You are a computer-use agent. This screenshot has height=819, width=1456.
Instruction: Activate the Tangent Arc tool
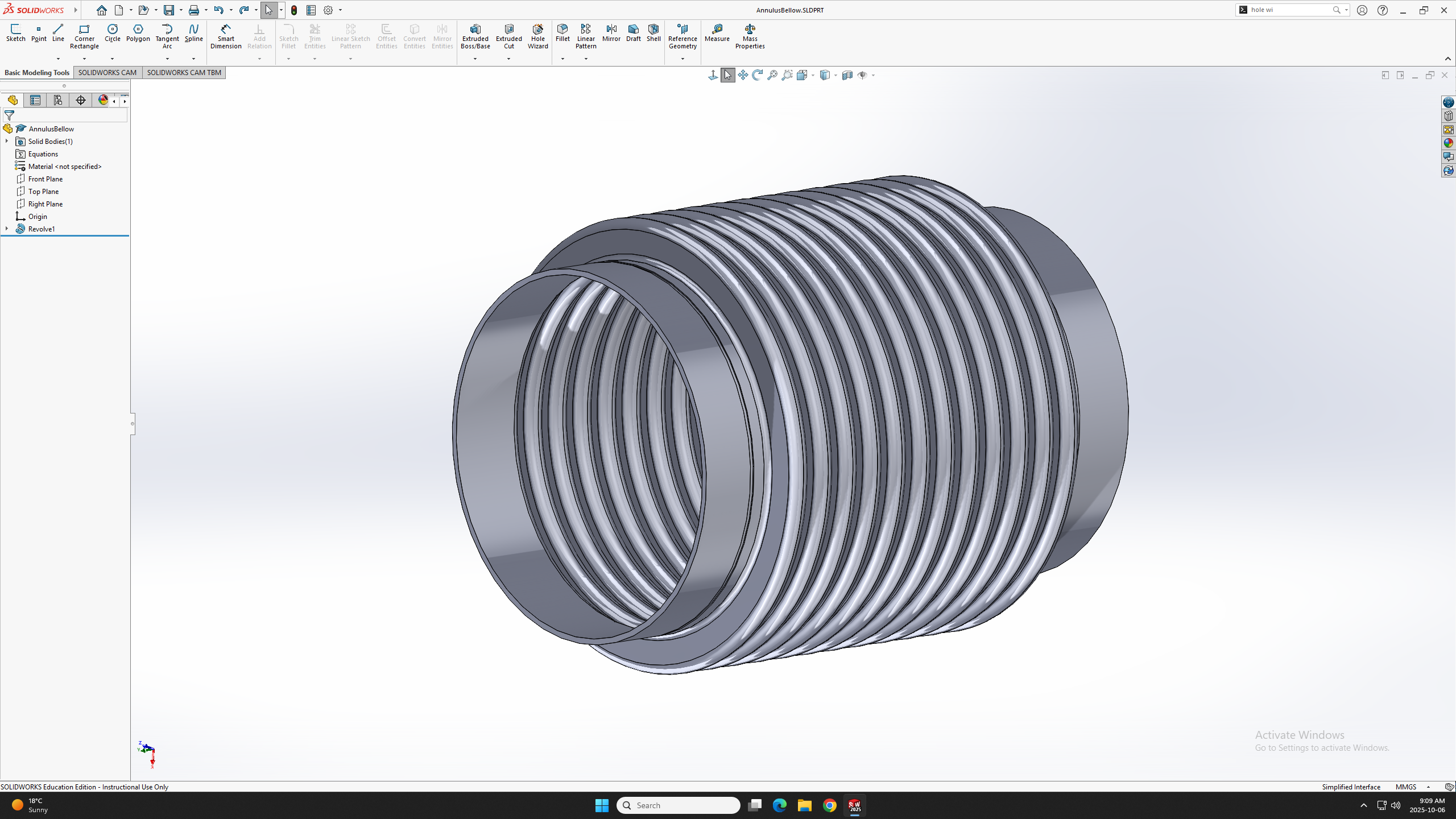[x=167, y=36]
